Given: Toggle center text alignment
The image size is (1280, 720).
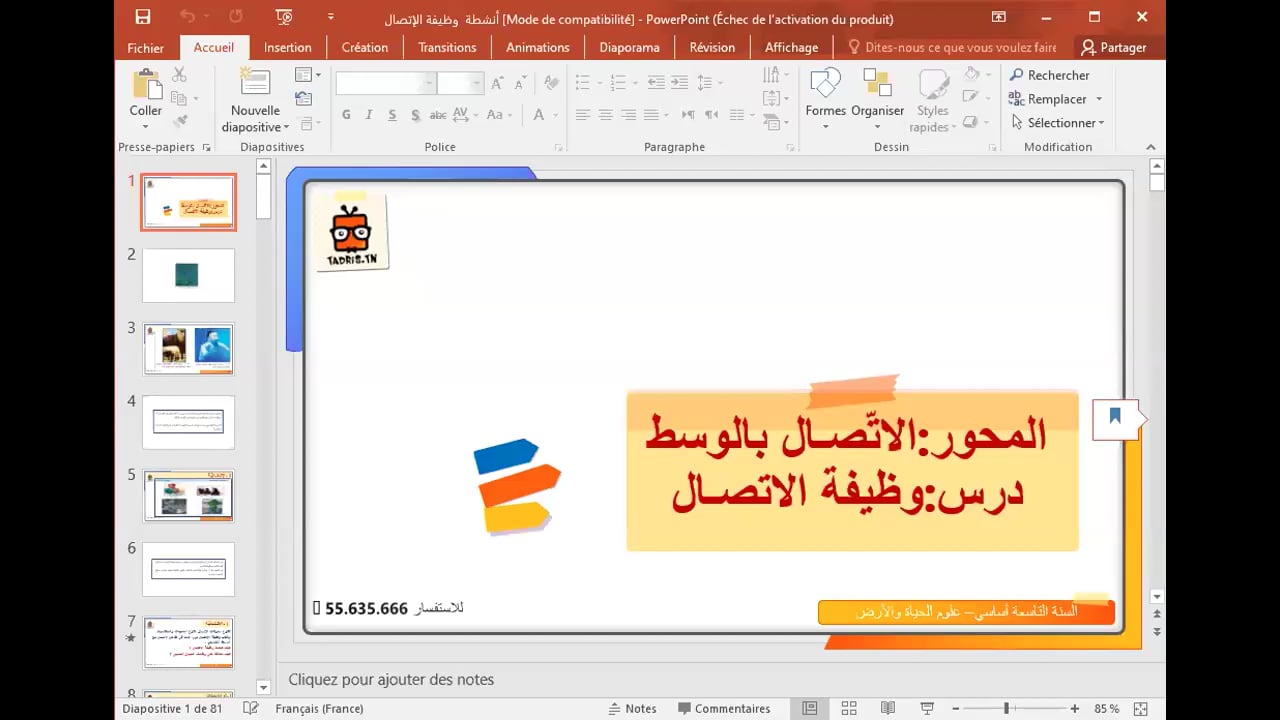Looking at the screenshot, I should [x=605, y=115].
